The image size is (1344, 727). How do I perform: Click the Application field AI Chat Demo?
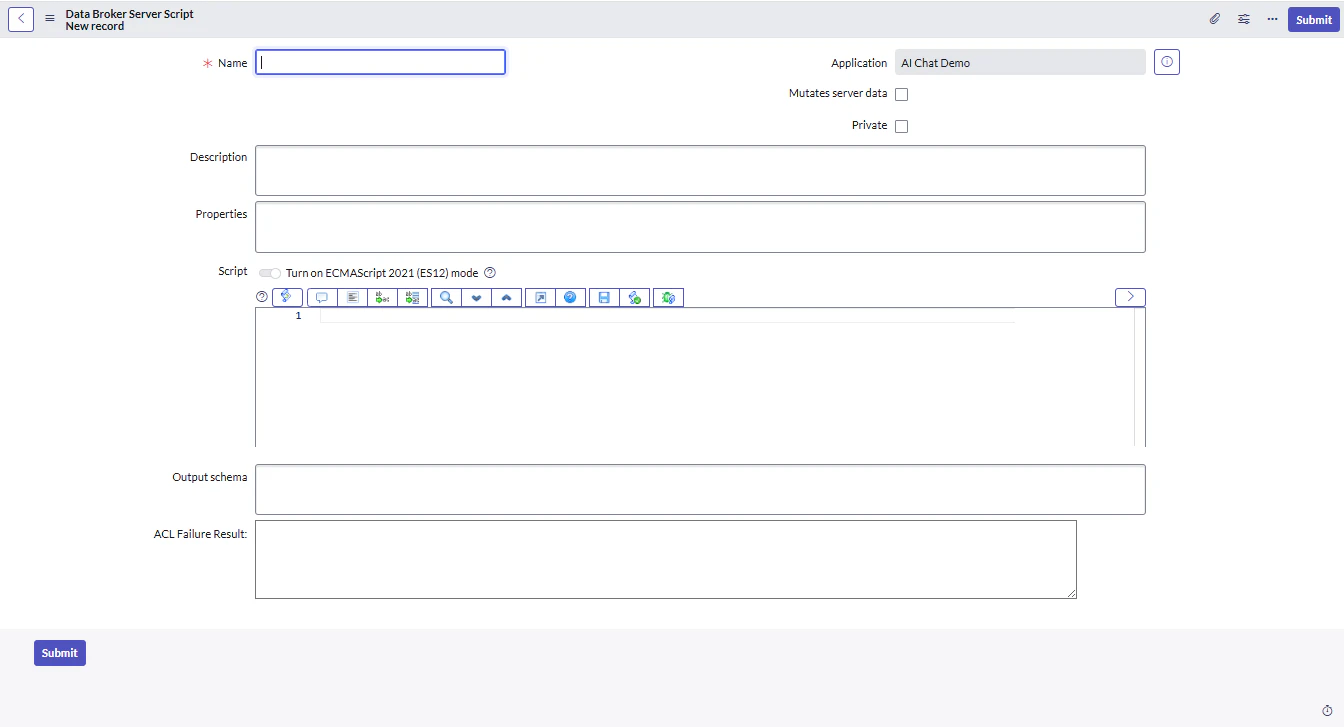point(1020,63)
